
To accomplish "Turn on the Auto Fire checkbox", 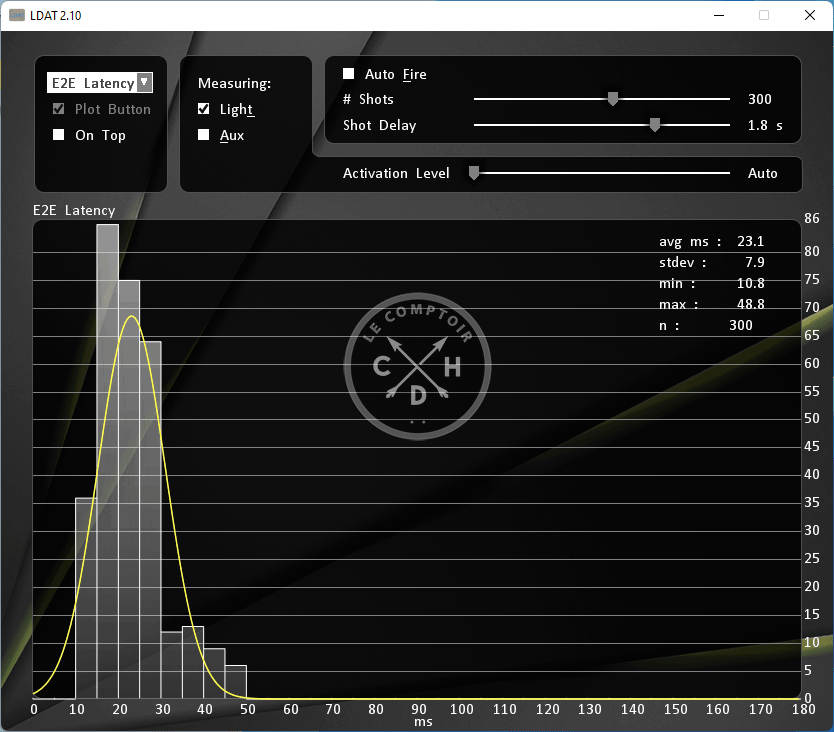I will click(349, 74).
